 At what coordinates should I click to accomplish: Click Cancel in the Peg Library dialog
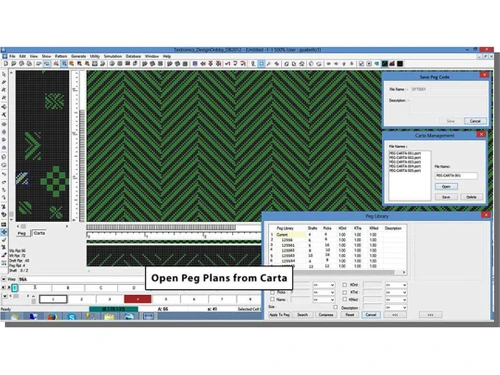click(371, 315)
